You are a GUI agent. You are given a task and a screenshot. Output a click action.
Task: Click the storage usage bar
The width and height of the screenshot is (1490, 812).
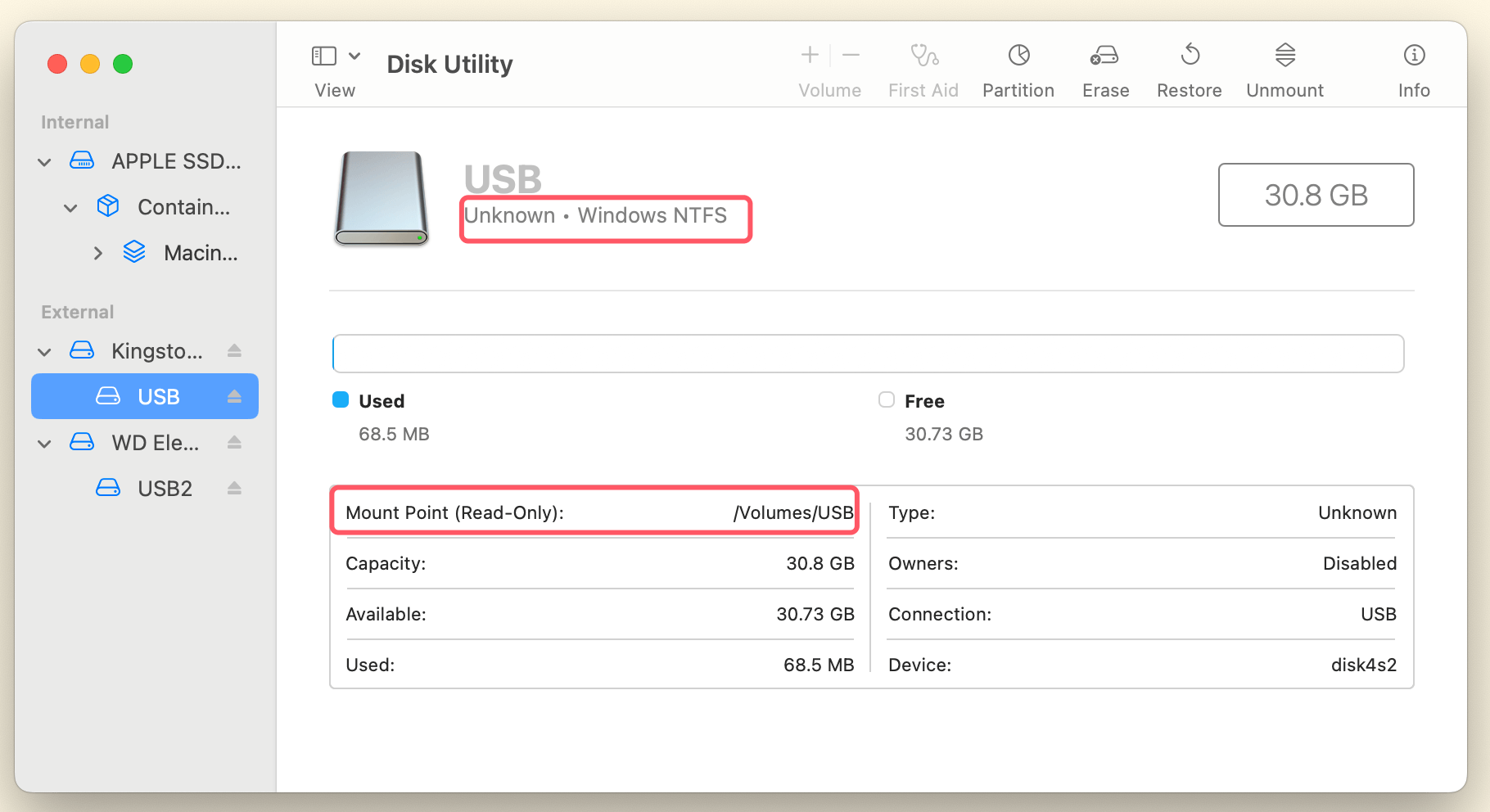pos(868,353)
